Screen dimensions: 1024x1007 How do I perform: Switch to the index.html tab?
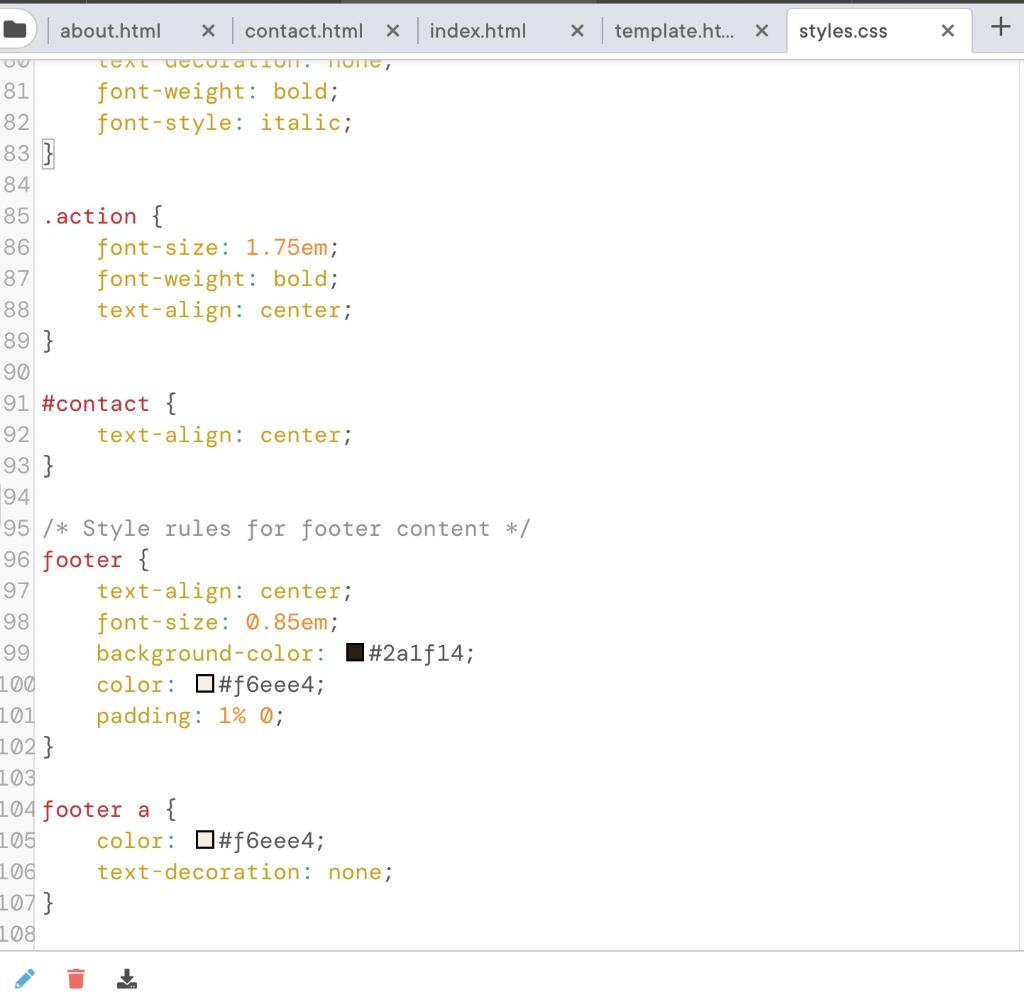pos(477,31)
